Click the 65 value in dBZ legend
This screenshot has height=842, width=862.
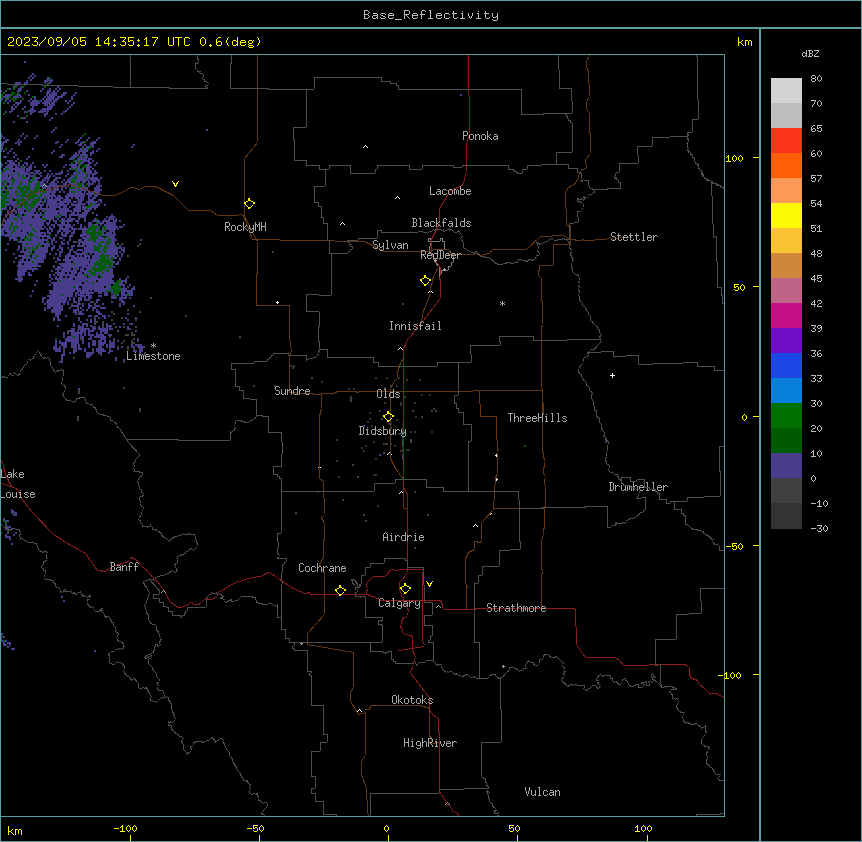point(816,129)
